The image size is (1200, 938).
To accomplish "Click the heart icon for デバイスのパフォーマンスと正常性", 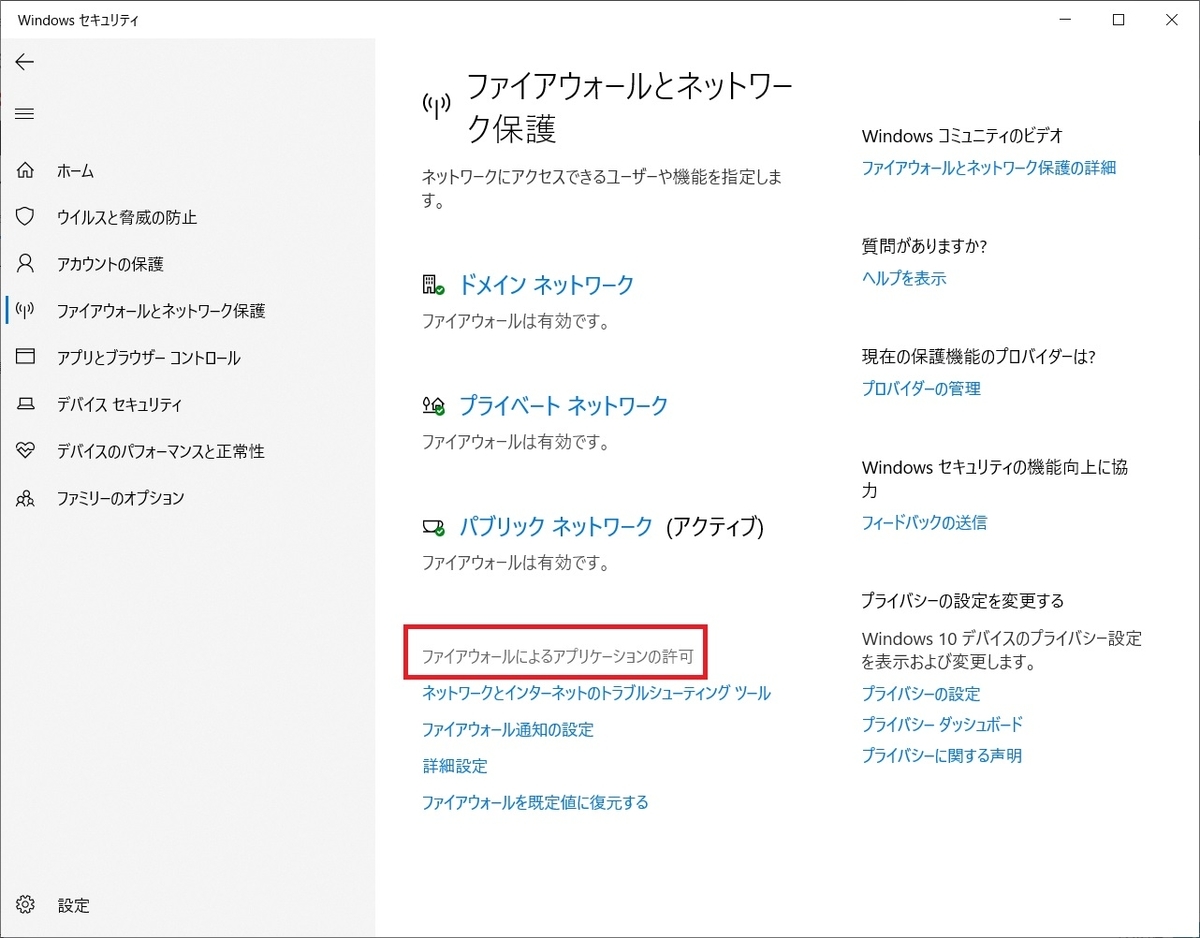I will point(26,451).
